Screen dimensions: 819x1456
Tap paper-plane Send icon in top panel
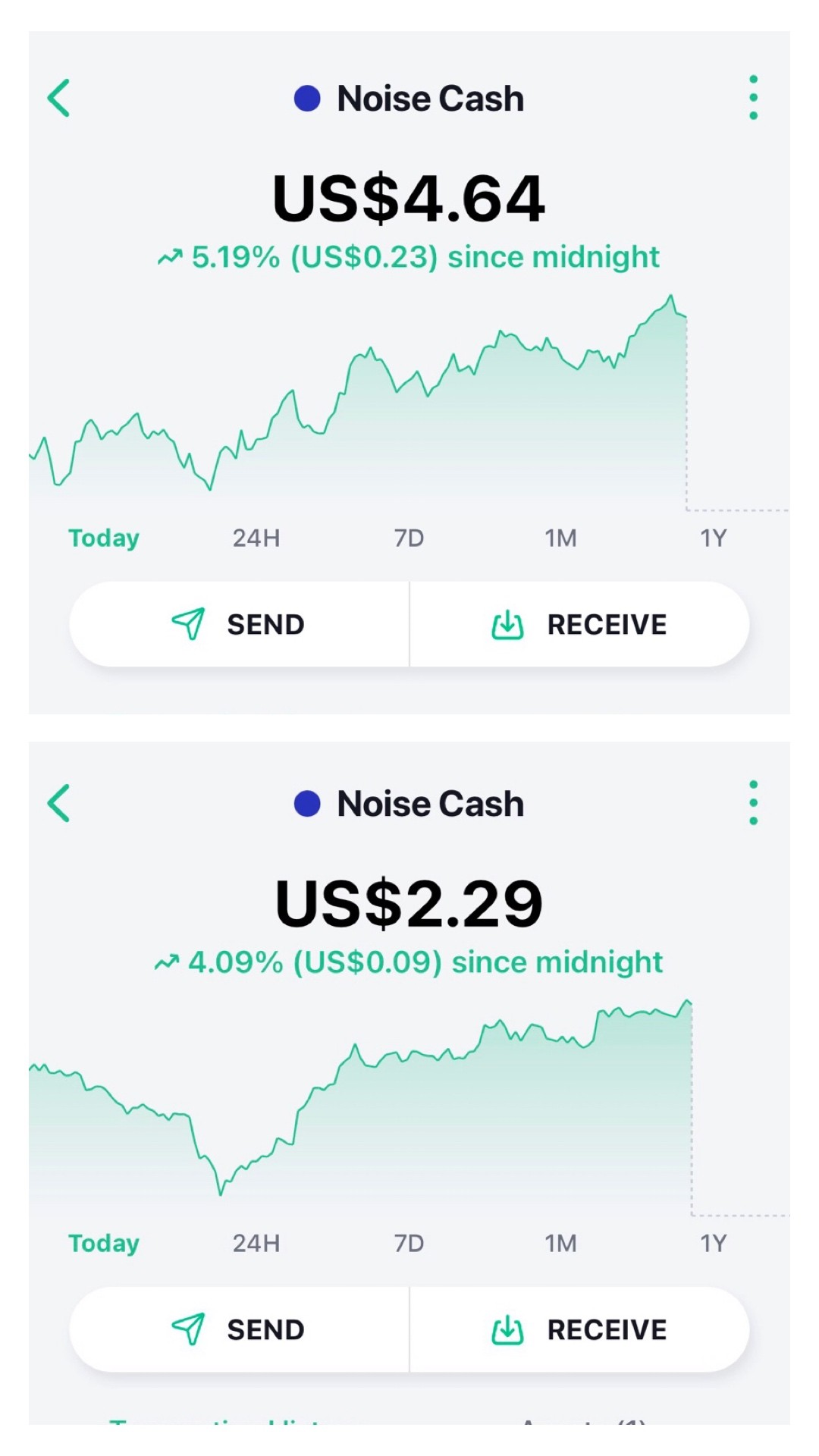[188, 623]
